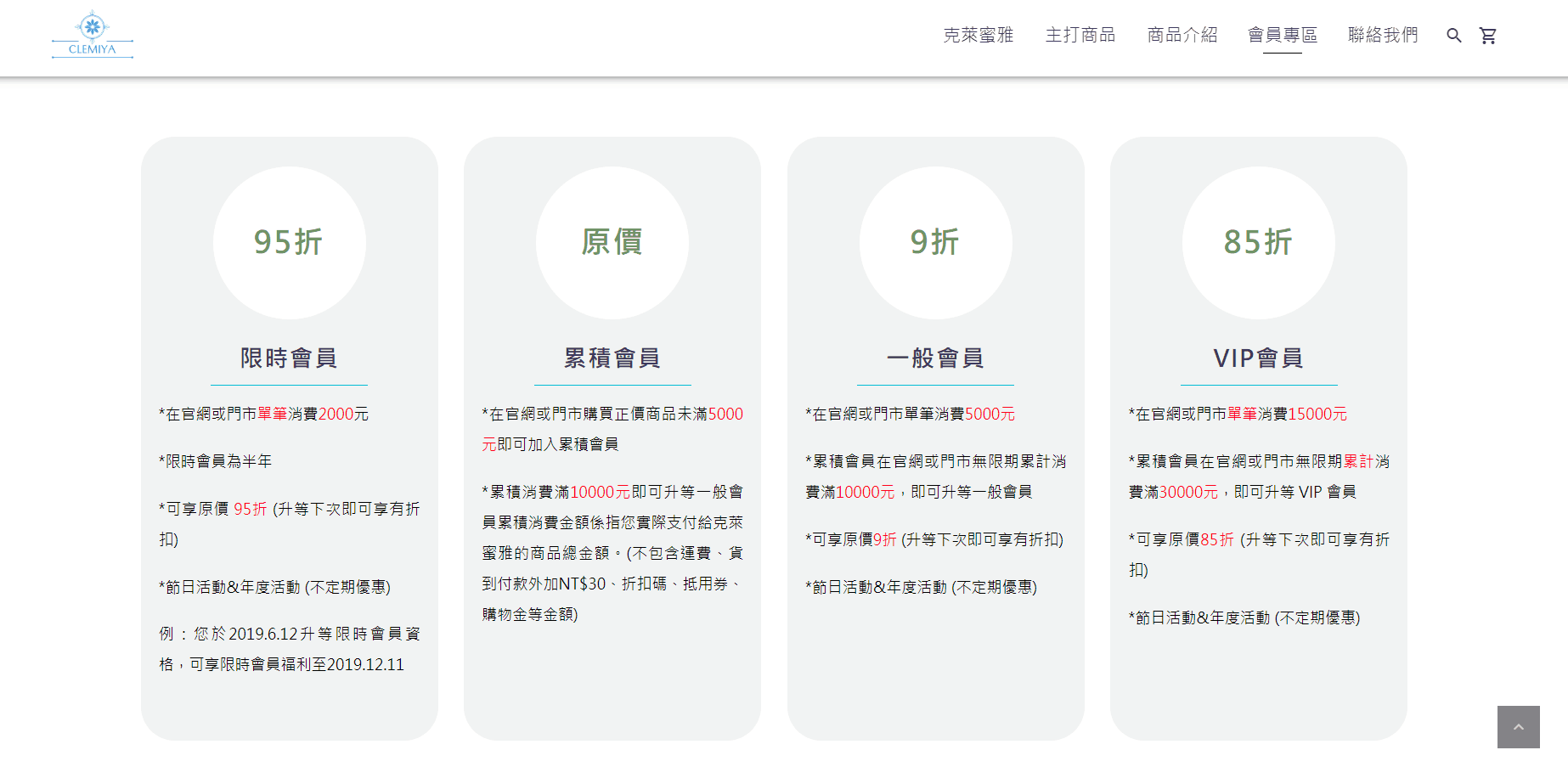1568x767 pixels.
Task: Click text 購買正價商品未滿5000
Action: click(657, 414)
